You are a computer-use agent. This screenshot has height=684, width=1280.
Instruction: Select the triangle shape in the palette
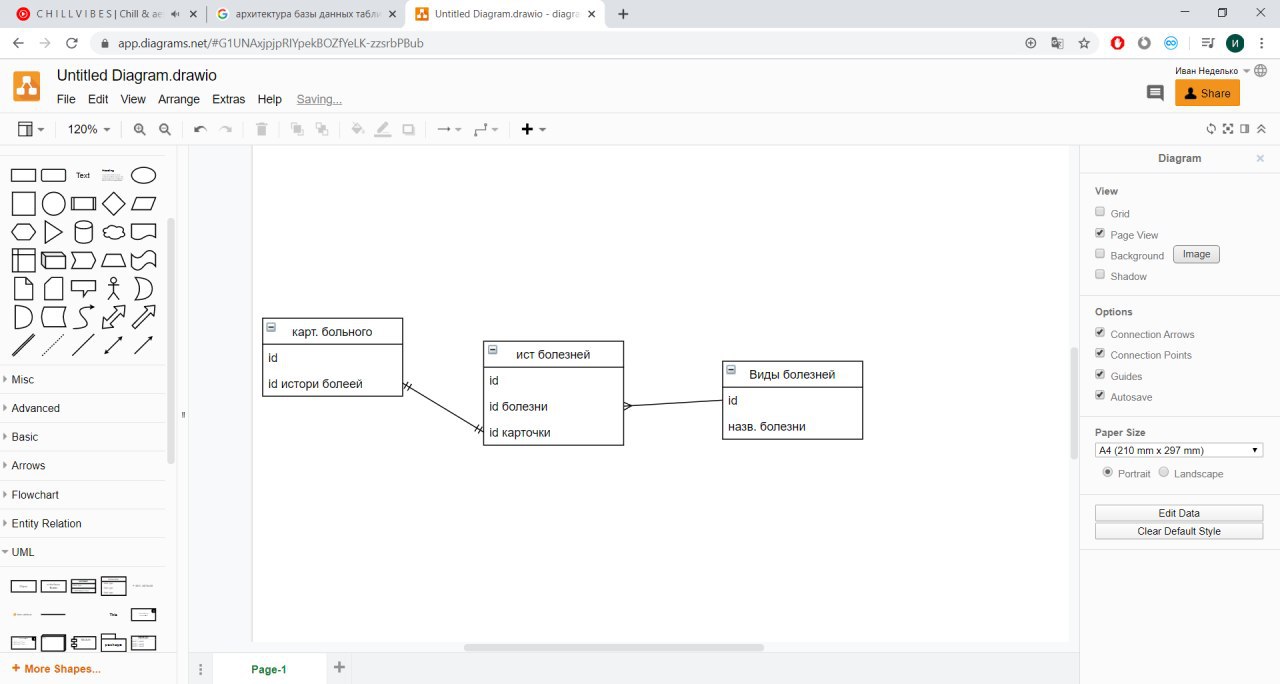[x=54, y=233]
